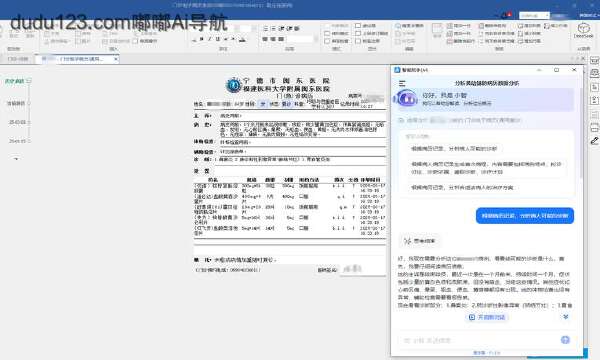The height and width of the screenshot is (360, 600).
Task: Open the dropdown box in the blue title bar
Action: (534, 15)
